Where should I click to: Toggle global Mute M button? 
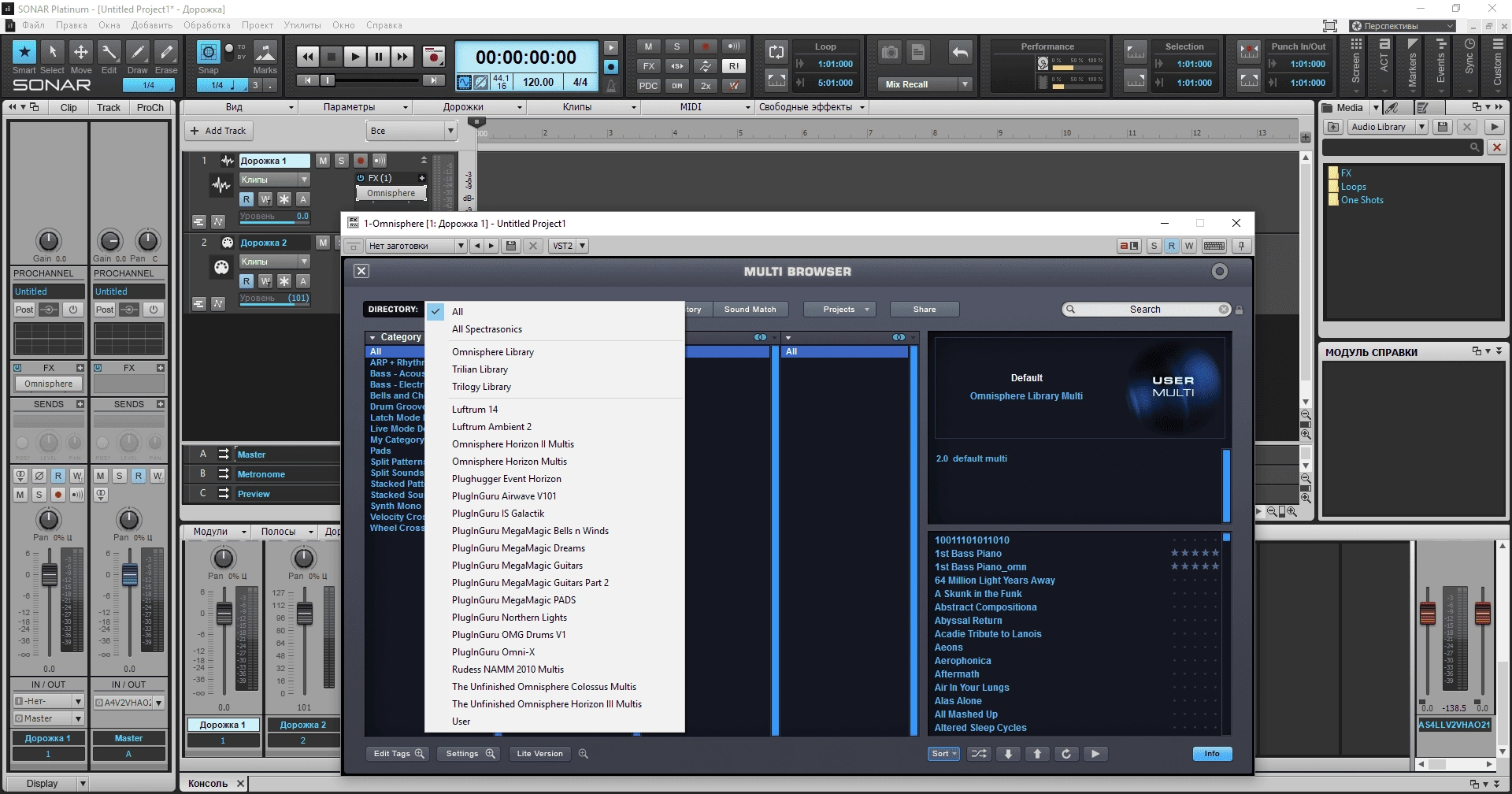click(648, 46)
